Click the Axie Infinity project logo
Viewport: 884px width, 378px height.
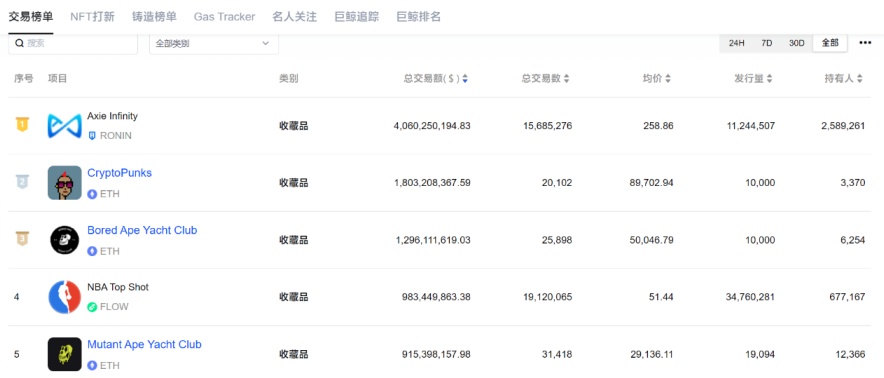pyautogui.click(x=64, y=126)
